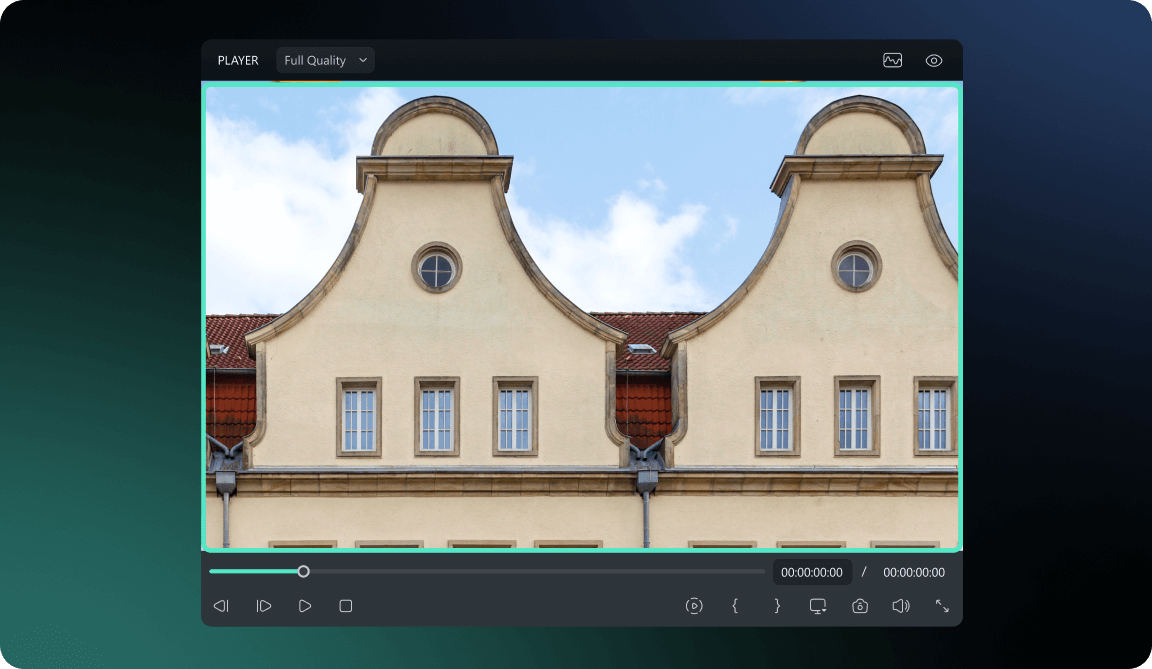Step back one frame
Viewport: 1152px width, 669px height.
(x=221, y=606)
